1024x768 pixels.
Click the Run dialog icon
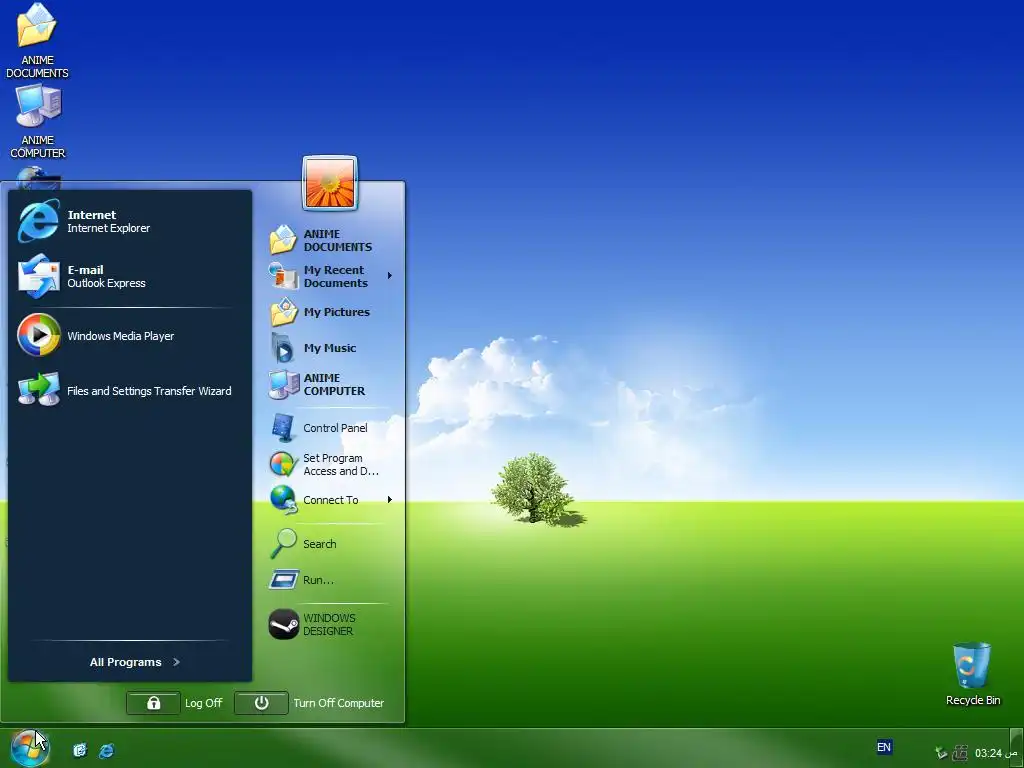click(283, 579)
